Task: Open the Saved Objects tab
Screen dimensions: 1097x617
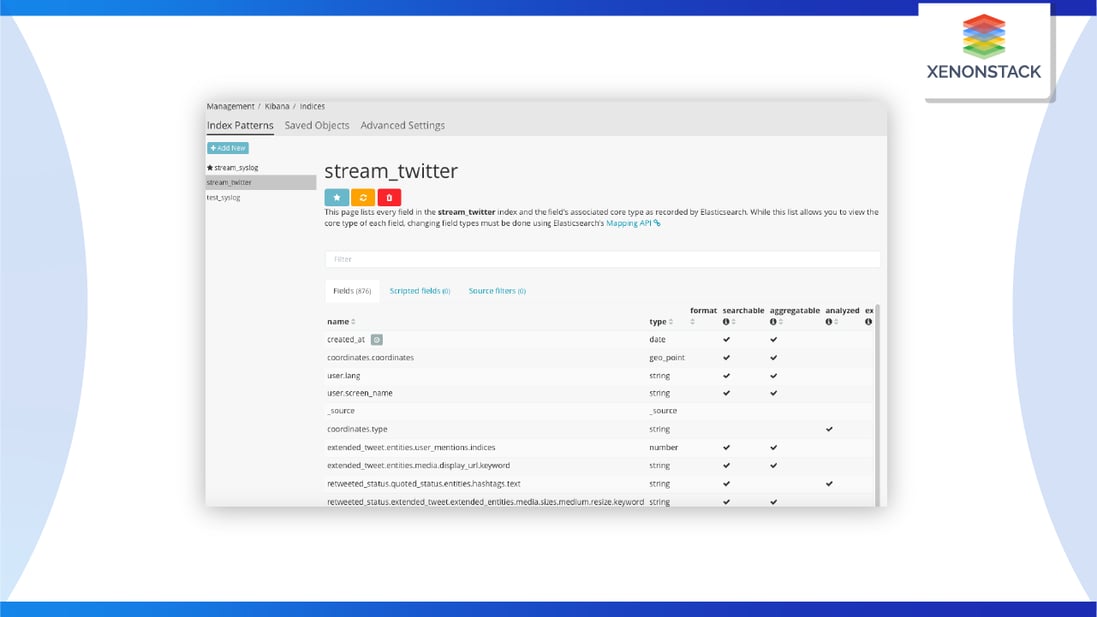Action: [x=317, y=126]
